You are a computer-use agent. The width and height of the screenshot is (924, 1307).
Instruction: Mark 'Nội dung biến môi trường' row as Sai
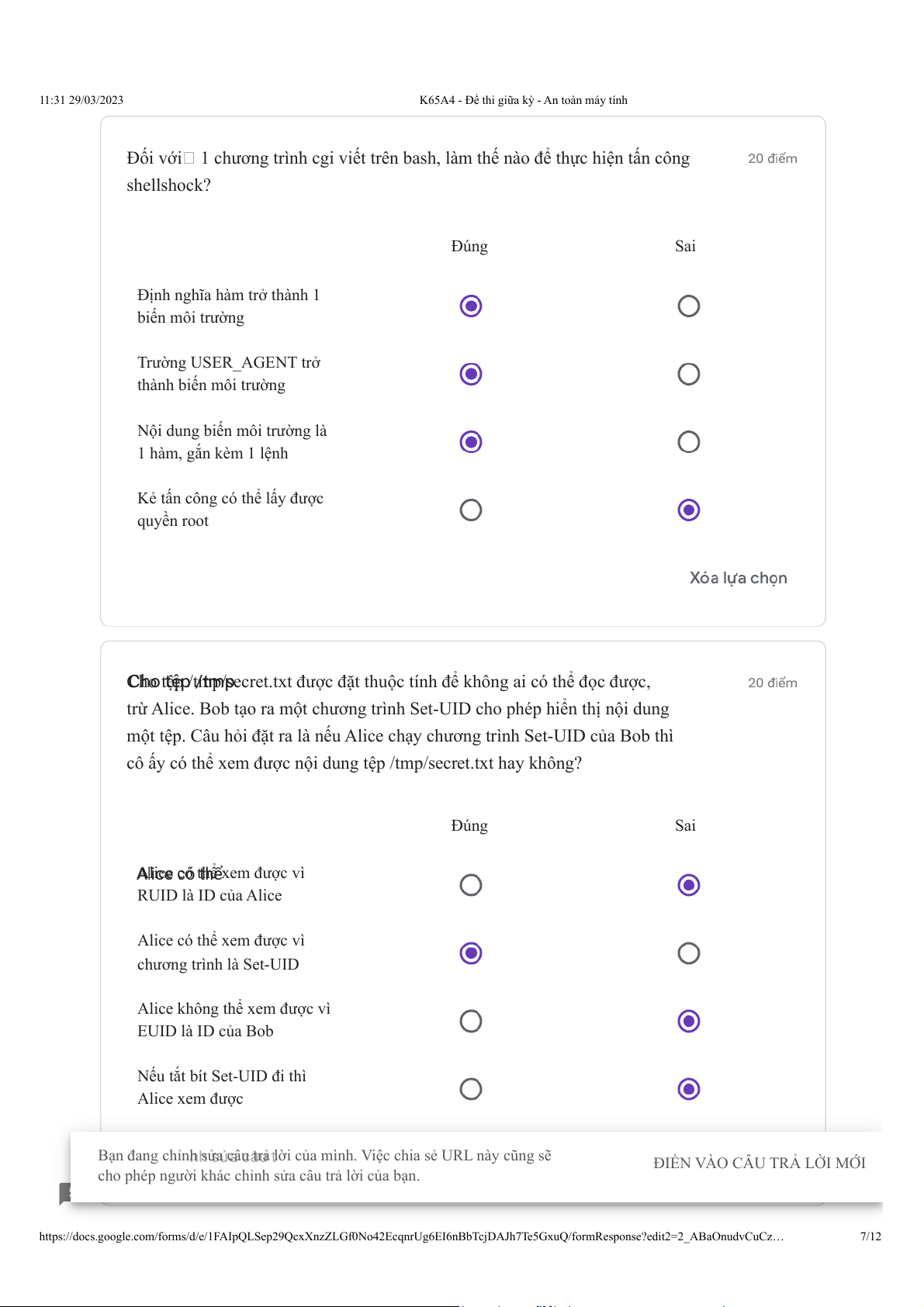[688, 442]
